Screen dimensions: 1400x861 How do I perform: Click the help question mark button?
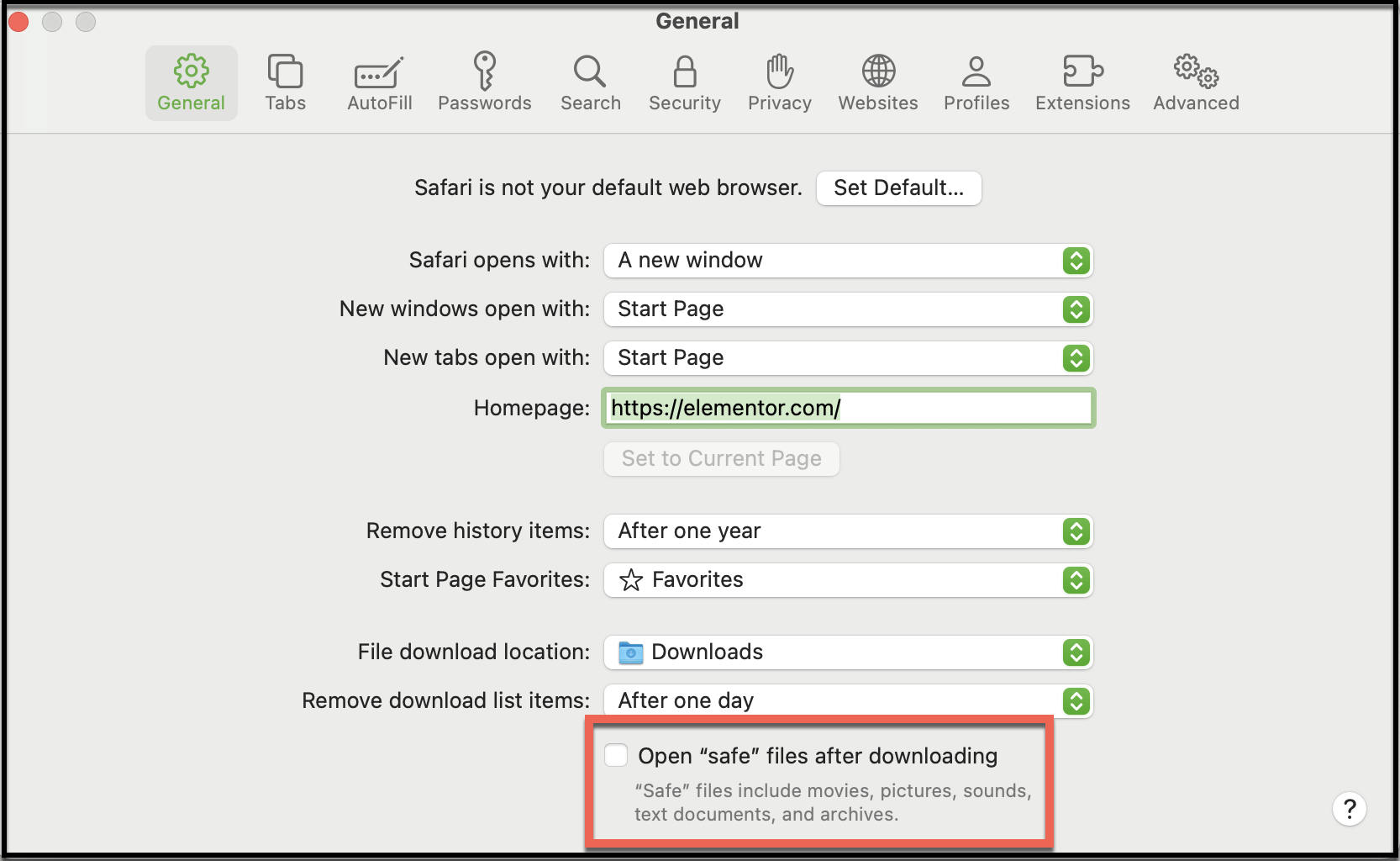[x=1349, y=809]
